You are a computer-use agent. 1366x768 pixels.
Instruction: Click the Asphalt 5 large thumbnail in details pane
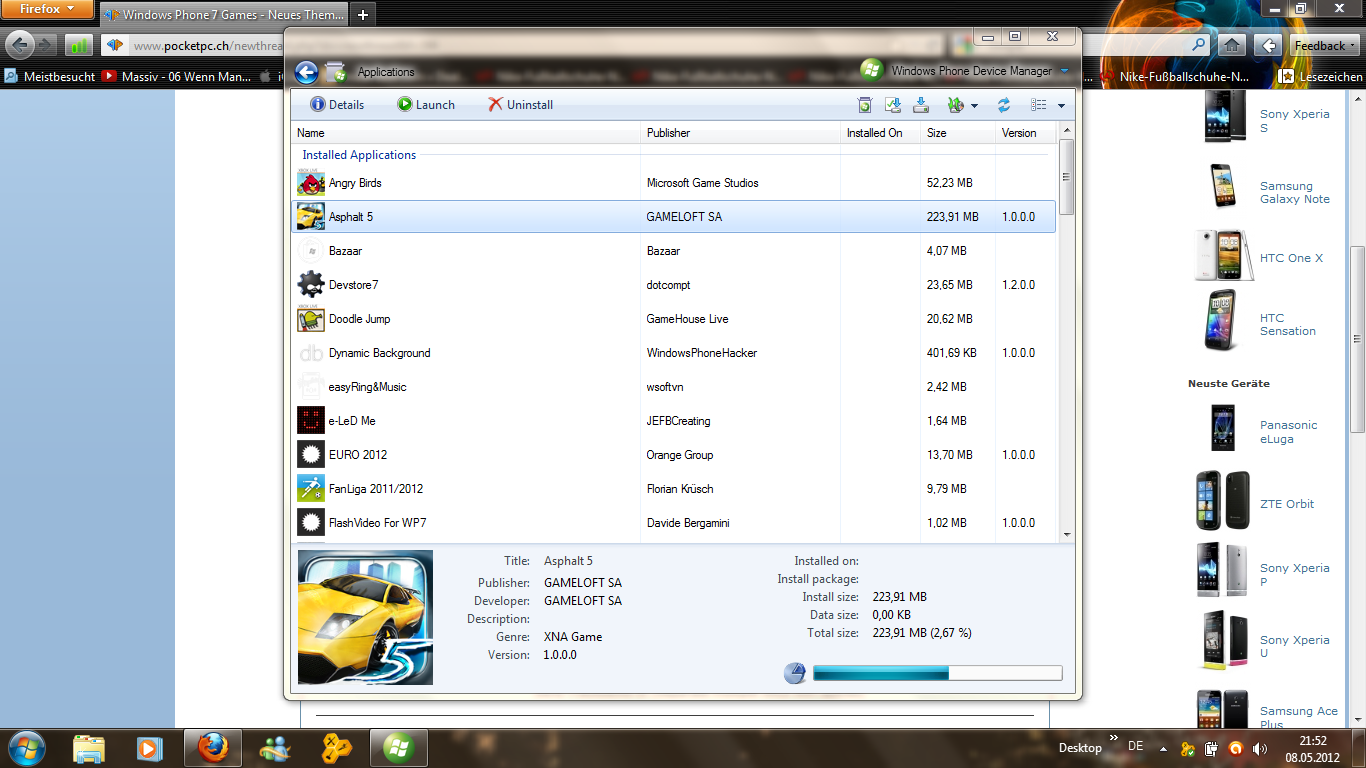pos(365,617)
